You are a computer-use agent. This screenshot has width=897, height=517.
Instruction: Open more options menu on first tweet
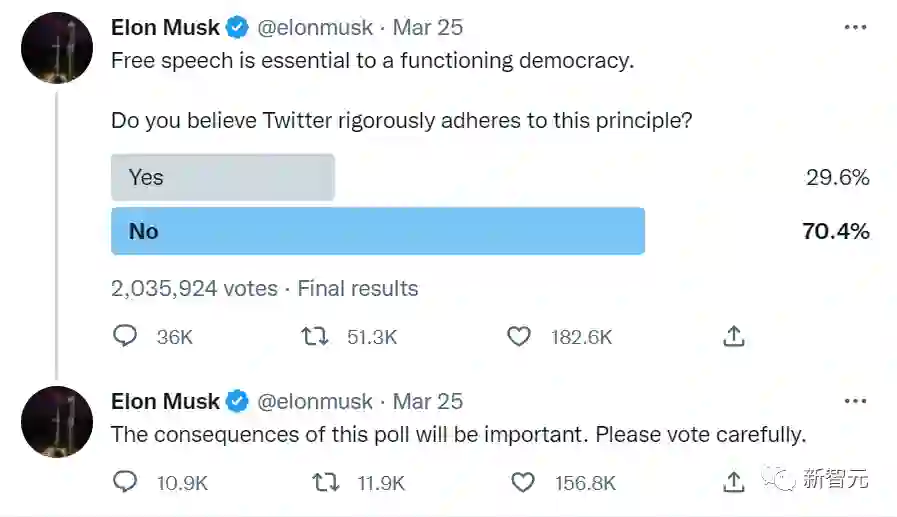point(855,27)
